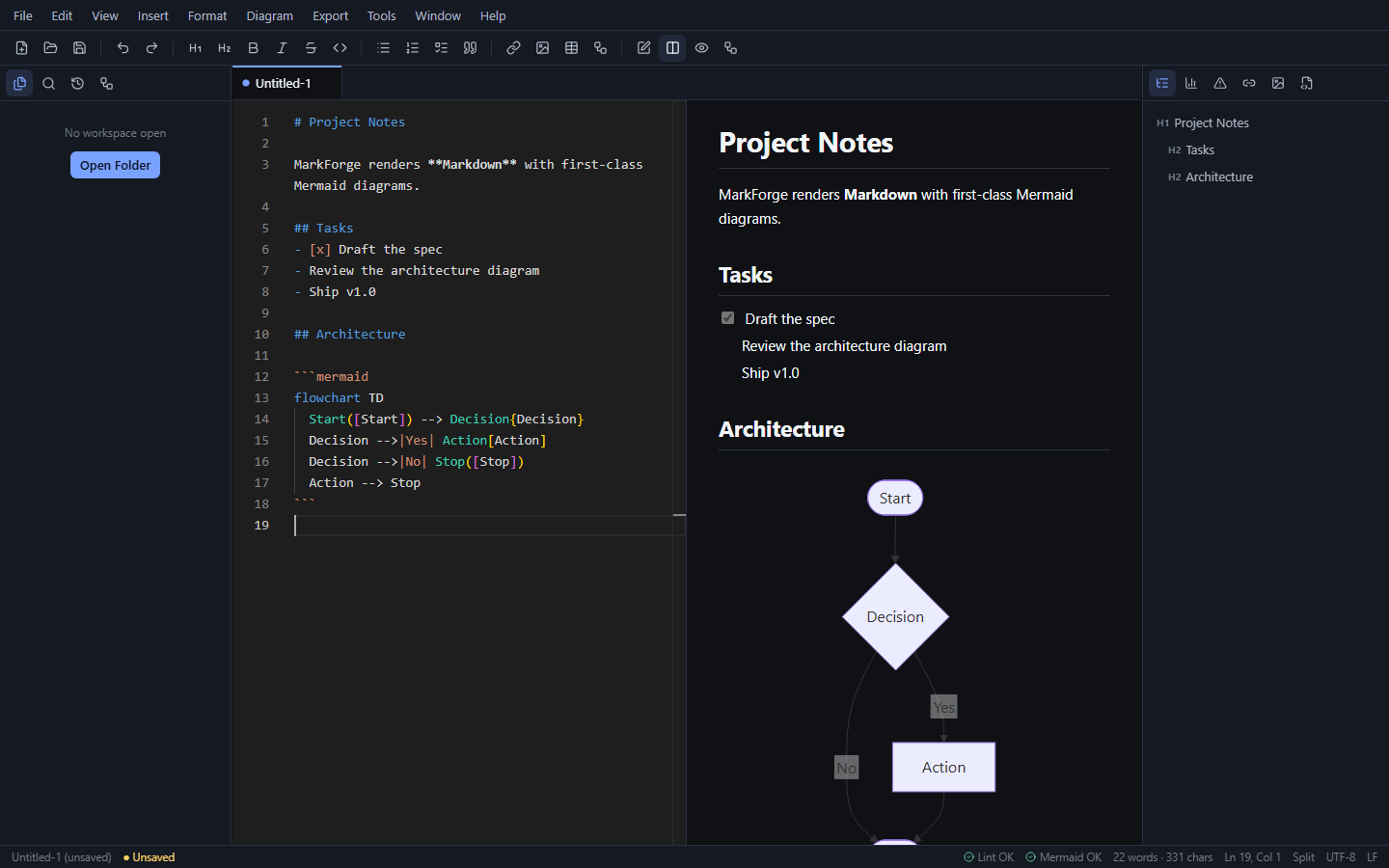
Task: Apply strikethrough formatting
Action: tap(311, 48)
